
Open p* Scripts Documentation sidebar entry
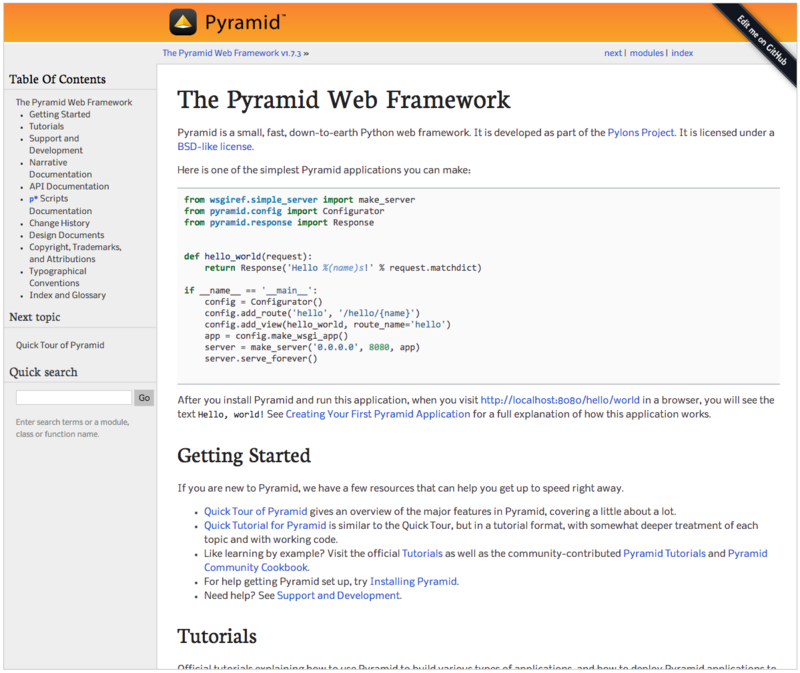[x=60, y=205]
